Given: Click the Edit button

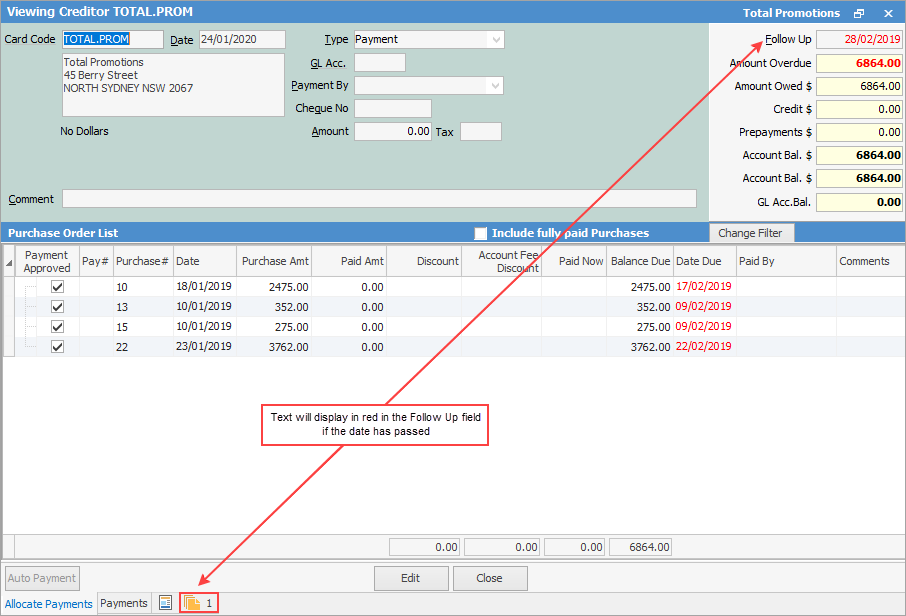Looking at the screenshot, I should (411, 578).
